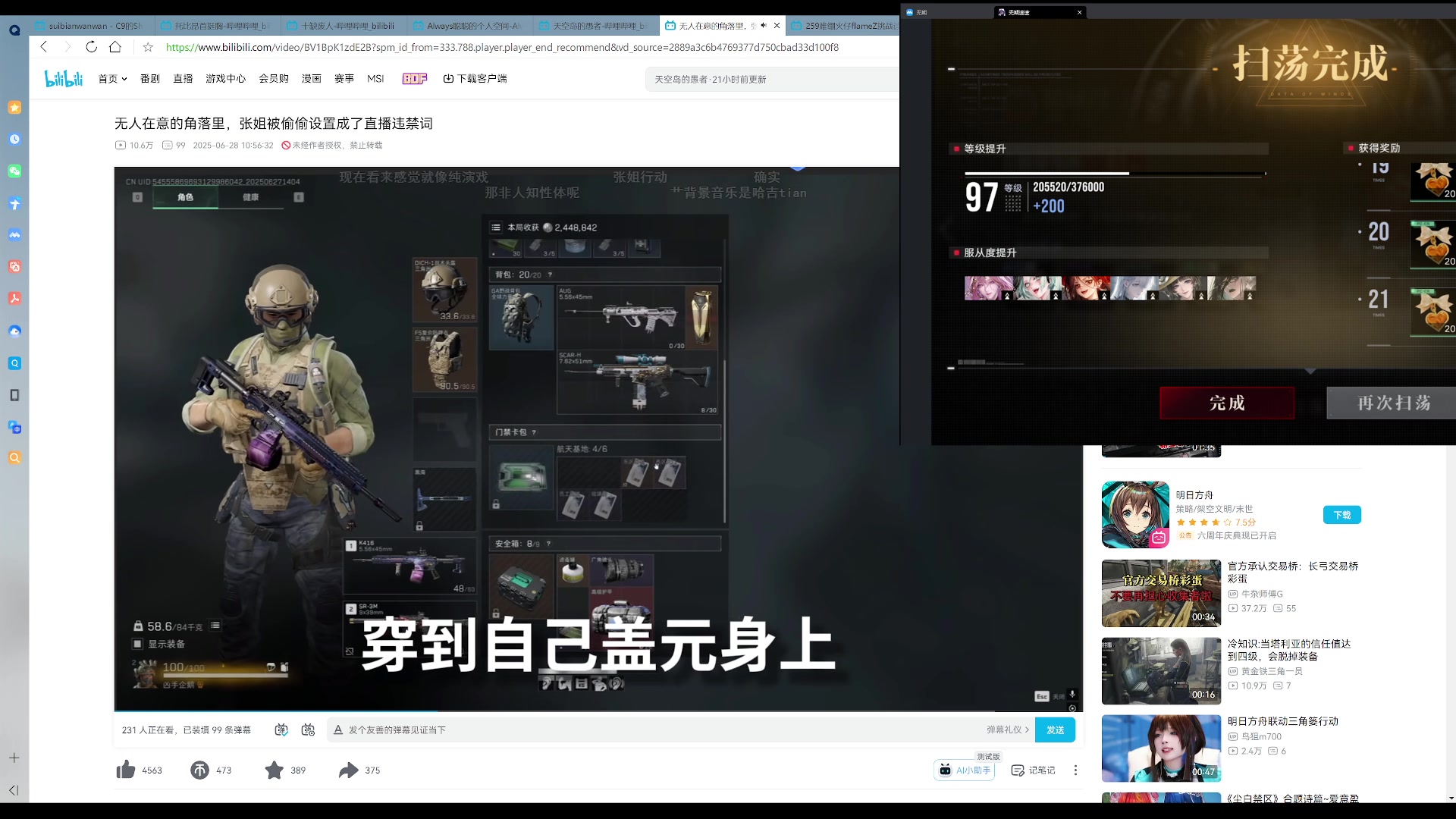This screenshot has width=1456, height=819.
Task: Give coins to the video
Action: [x=199, y=770]
